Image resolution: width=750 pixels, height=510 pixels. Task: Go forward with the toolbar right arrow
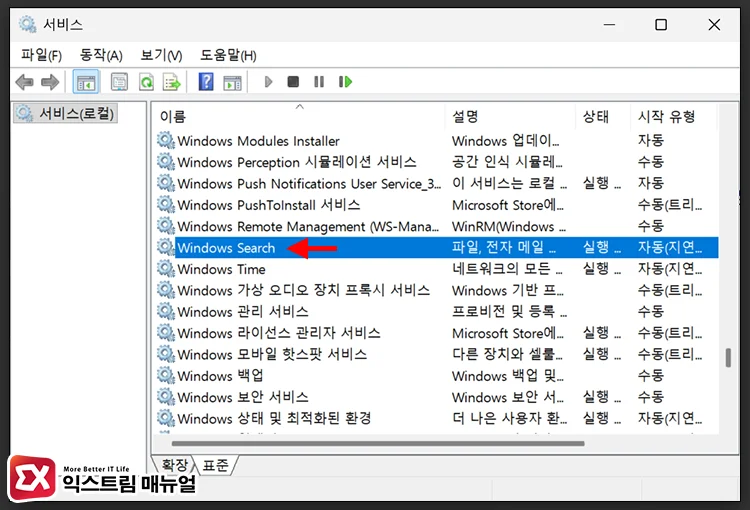[50, 82]
